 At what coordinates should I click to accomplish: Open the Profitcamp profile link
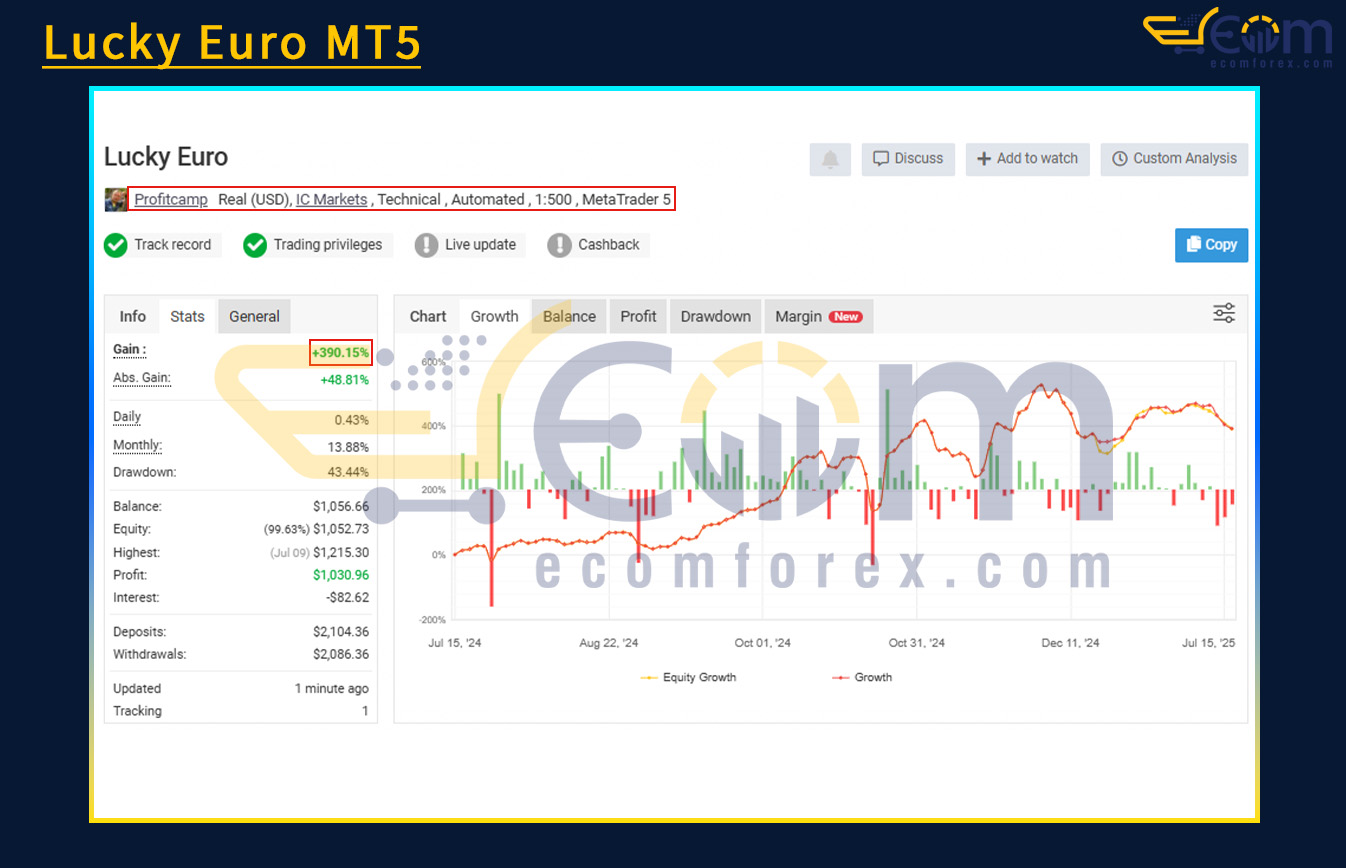(171, 199)
